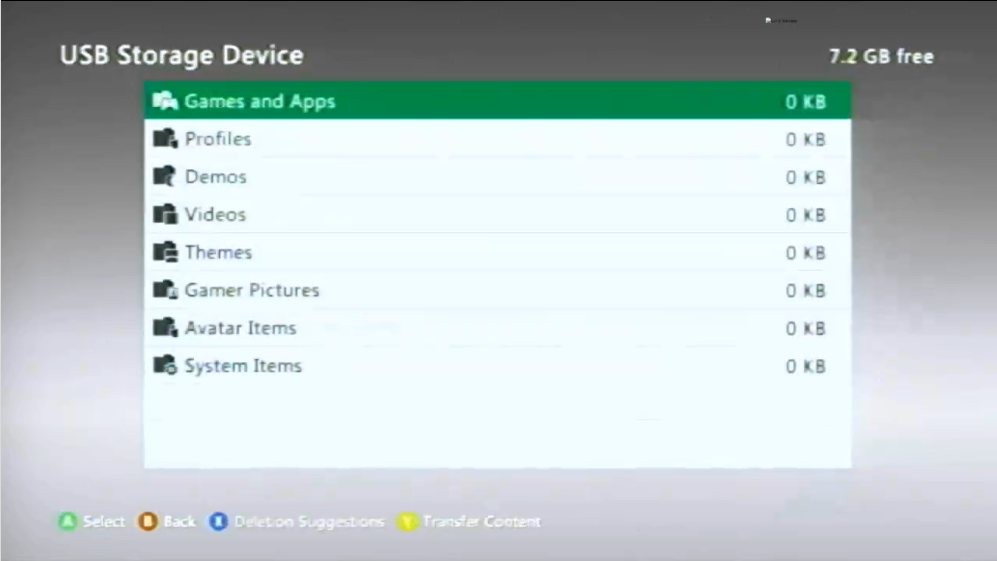Image resolution: width=997 pixels, height=561 pixels.
Task: Click the 0 KB size for Games and Apps
Action: pyautogui.click(x=806, y=102)
